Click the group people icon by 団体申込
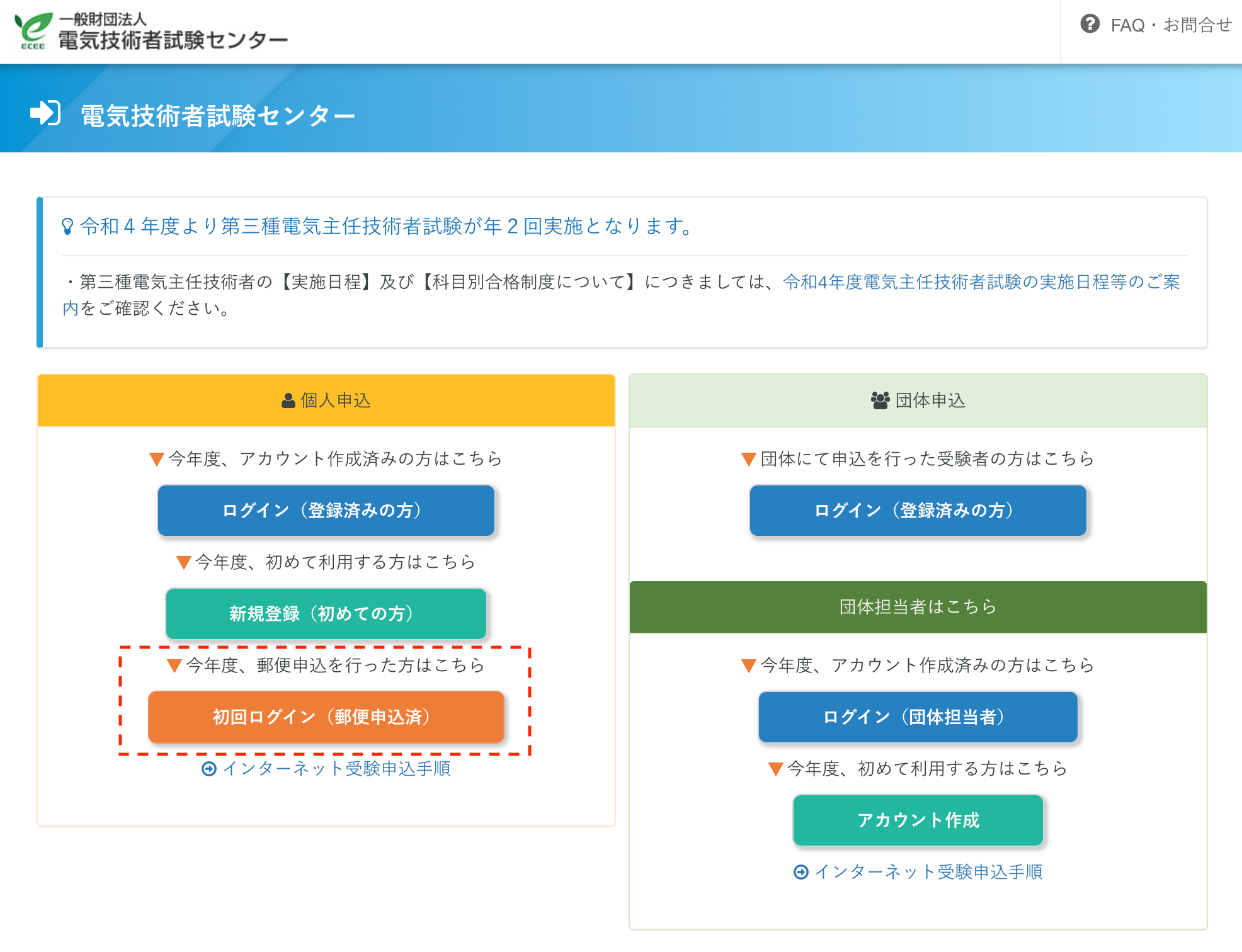This screenshot has width=1242, height=952. 880,400
